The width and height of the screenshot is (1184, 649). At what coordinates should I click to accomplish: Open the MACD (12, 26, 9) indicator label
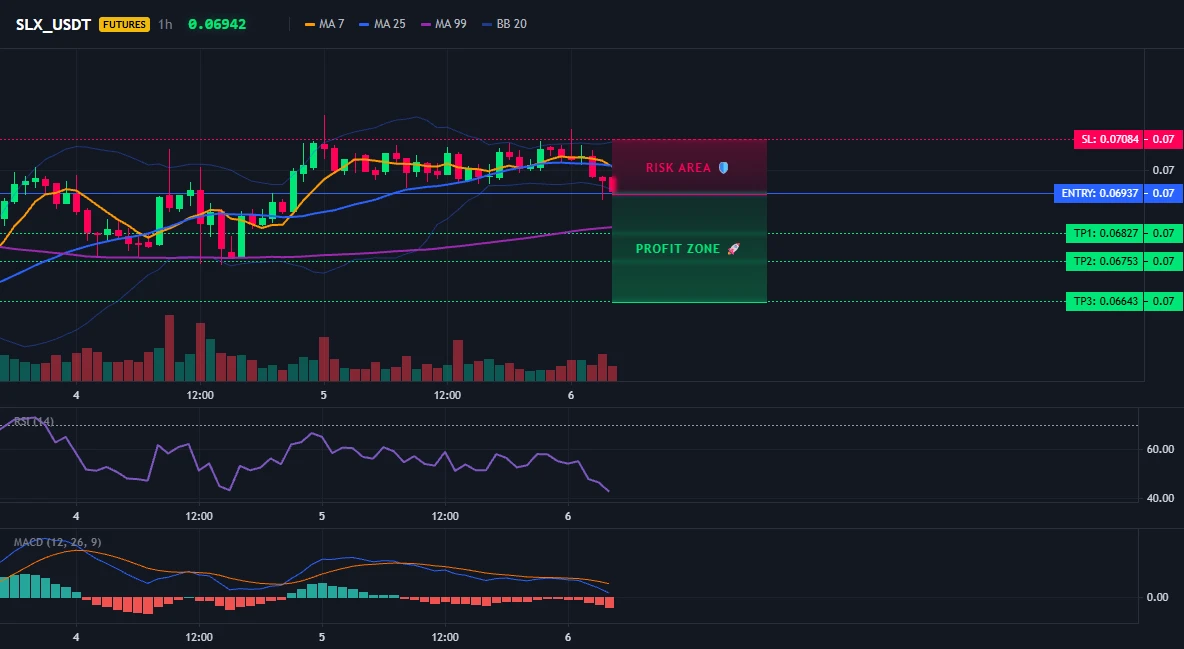pyautogui.click(x=57, y=542)
